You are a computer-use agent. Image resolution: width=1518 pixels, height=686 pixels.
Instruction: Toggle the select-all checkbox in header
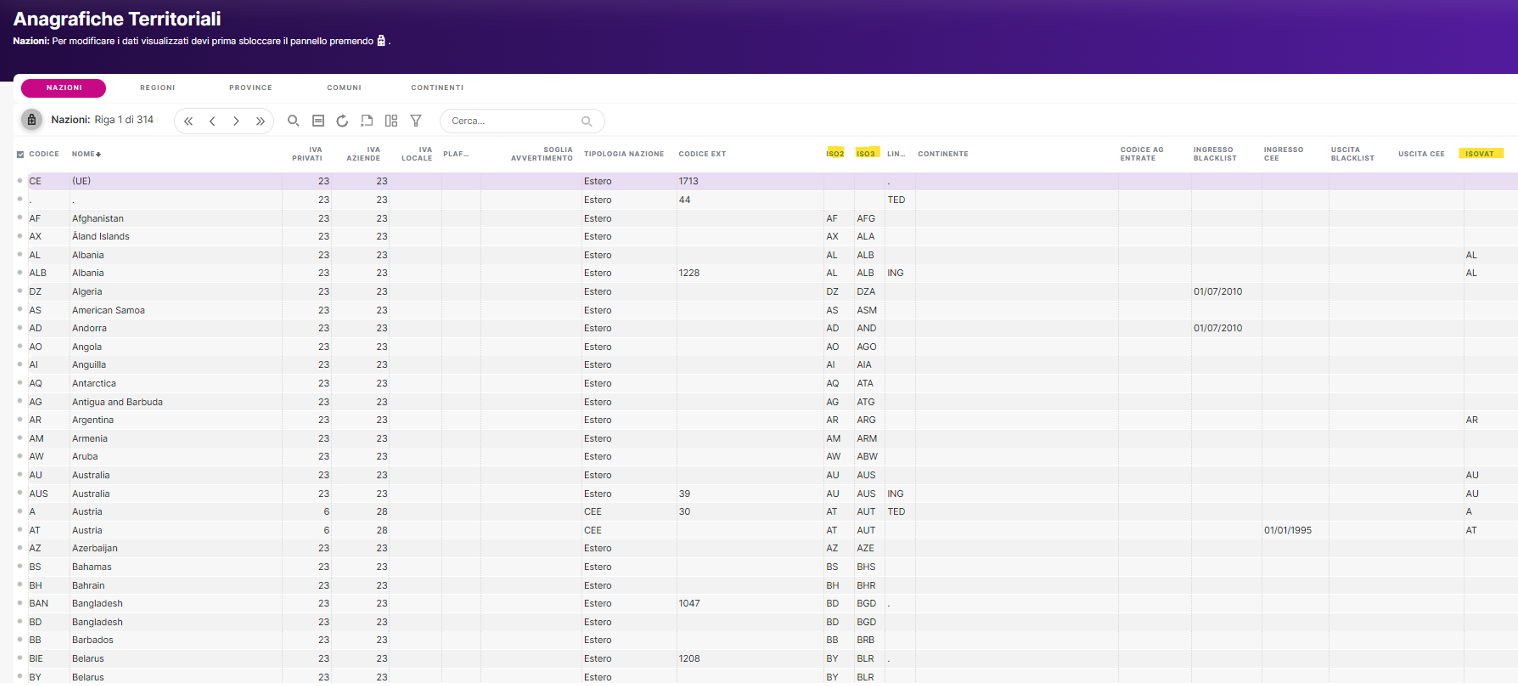[20, 154]
